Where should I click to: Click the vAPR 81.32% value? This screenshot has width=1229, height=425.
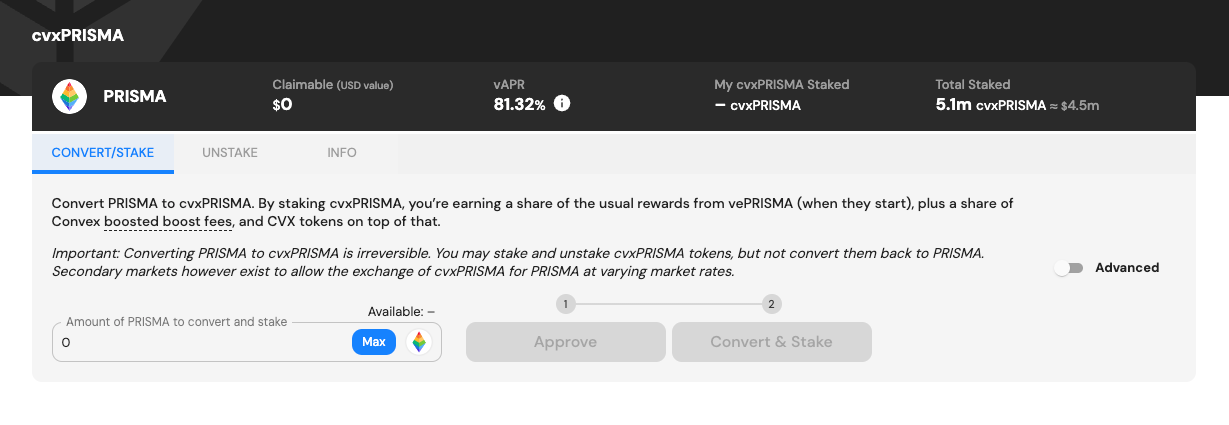coord(519,104)
